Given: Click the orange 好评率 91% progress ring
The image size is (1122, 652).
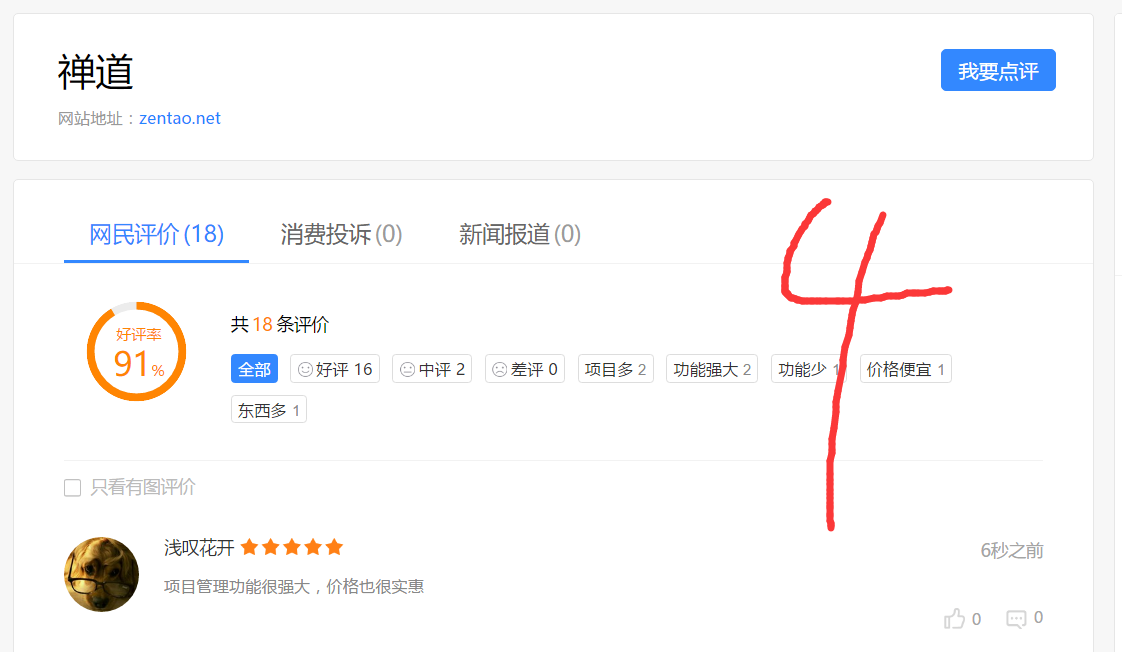Looking at the screenshot, I should (x=137, y=351).
